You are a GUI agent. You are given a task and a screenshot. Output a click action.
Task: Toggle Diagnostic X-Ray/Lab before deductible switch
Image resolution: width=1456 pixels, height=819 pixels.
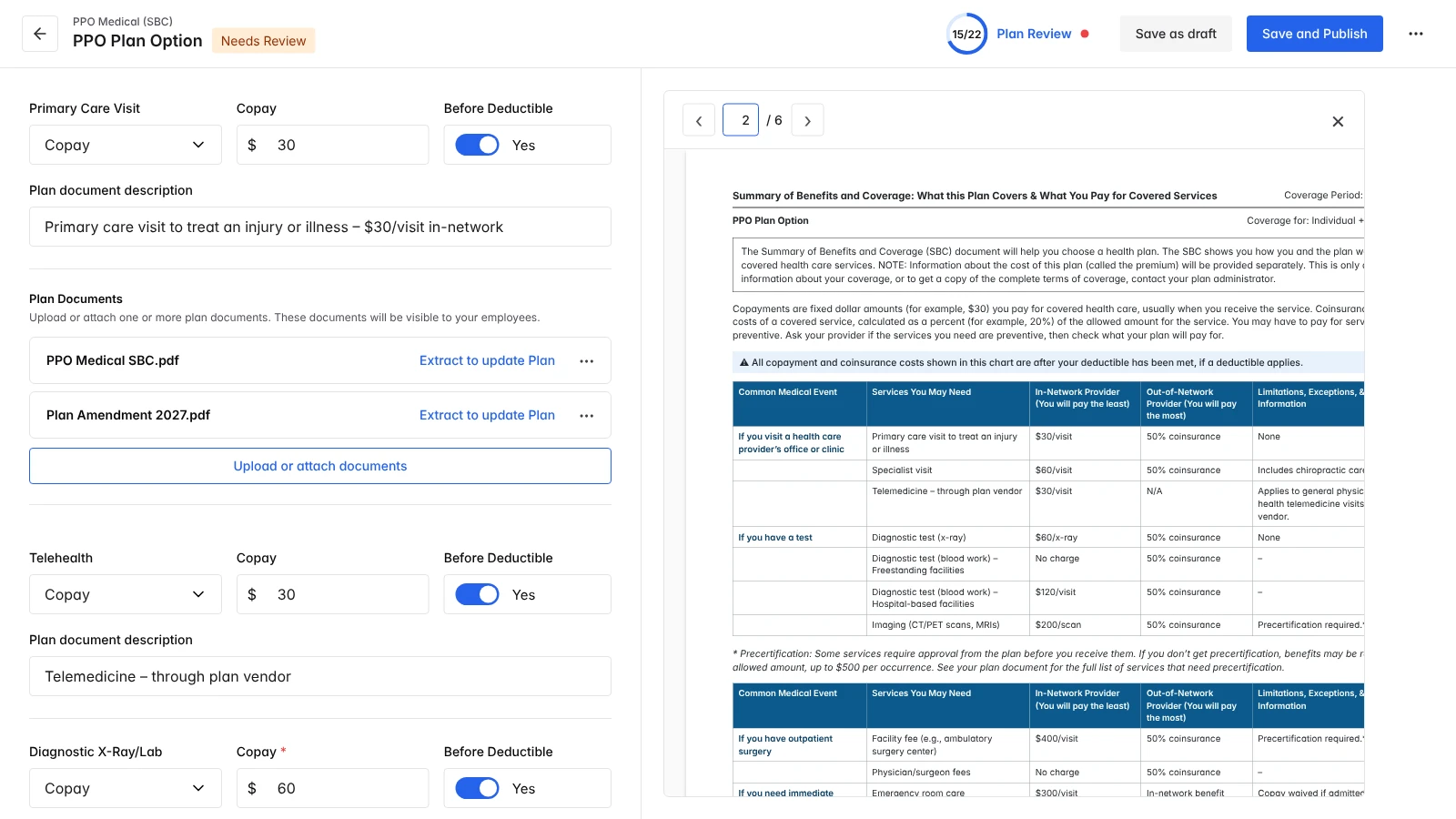coord(477,788)
